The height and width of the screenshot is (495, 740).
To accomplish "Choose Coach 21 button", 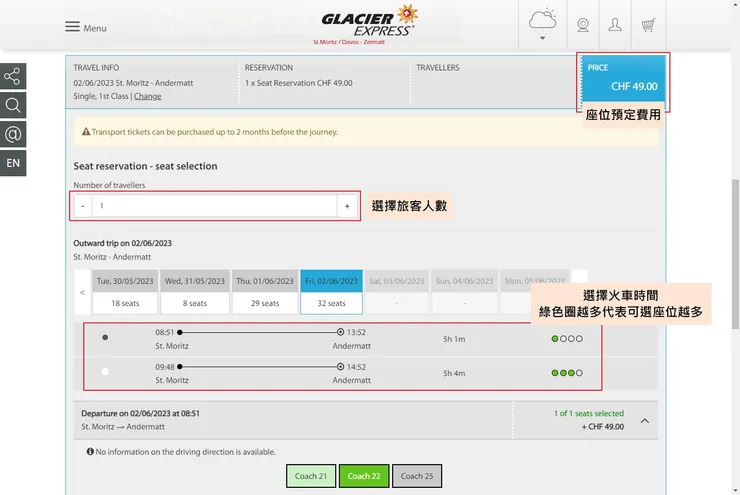I will 311,476.
